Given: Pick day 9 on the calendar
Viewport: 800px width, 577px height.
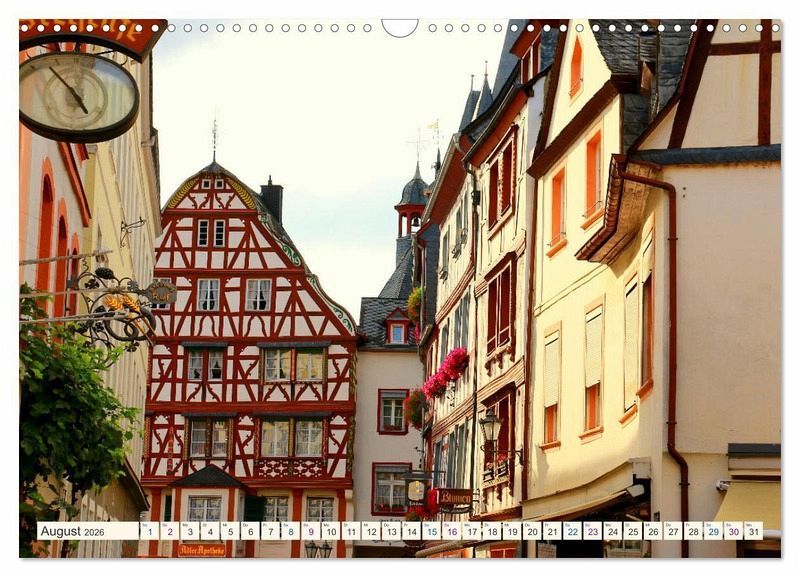Looking at the screenshot, I should click(x=310, y=531).
